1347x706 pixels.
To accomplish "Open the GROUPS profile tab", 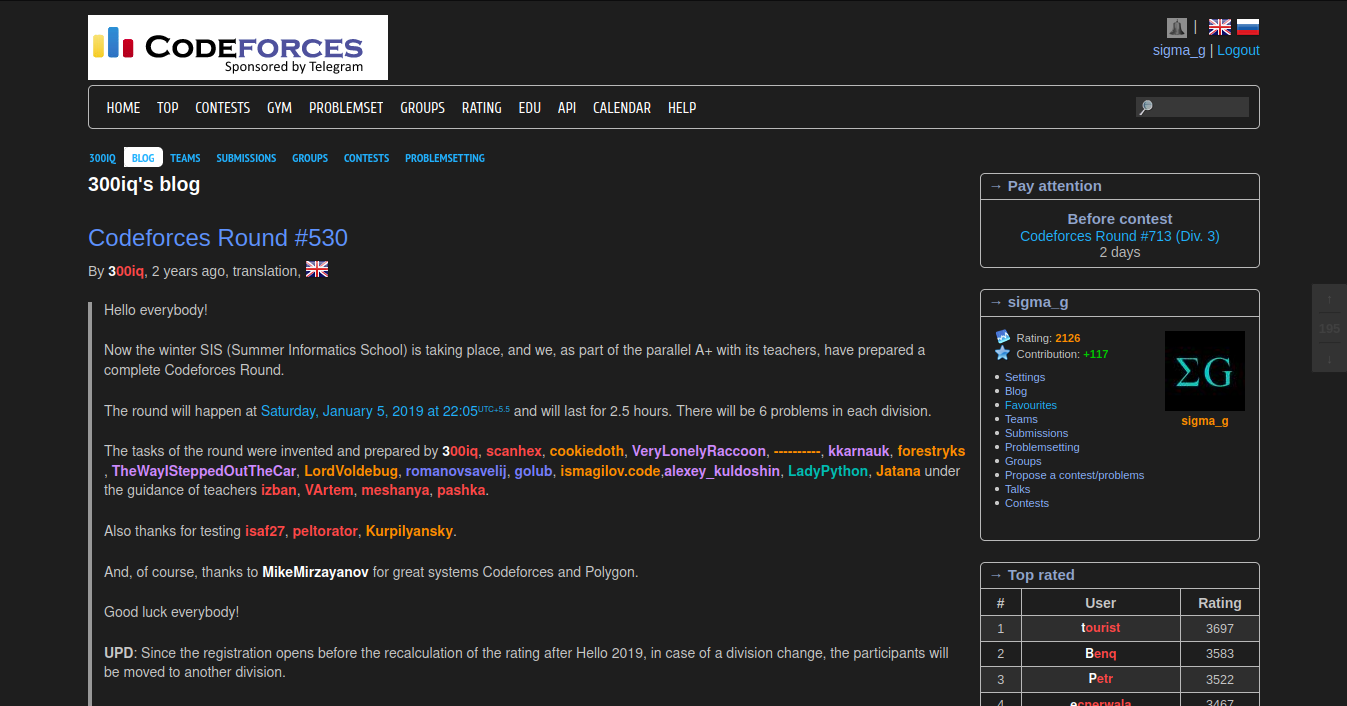I will [x=310, y=158].
